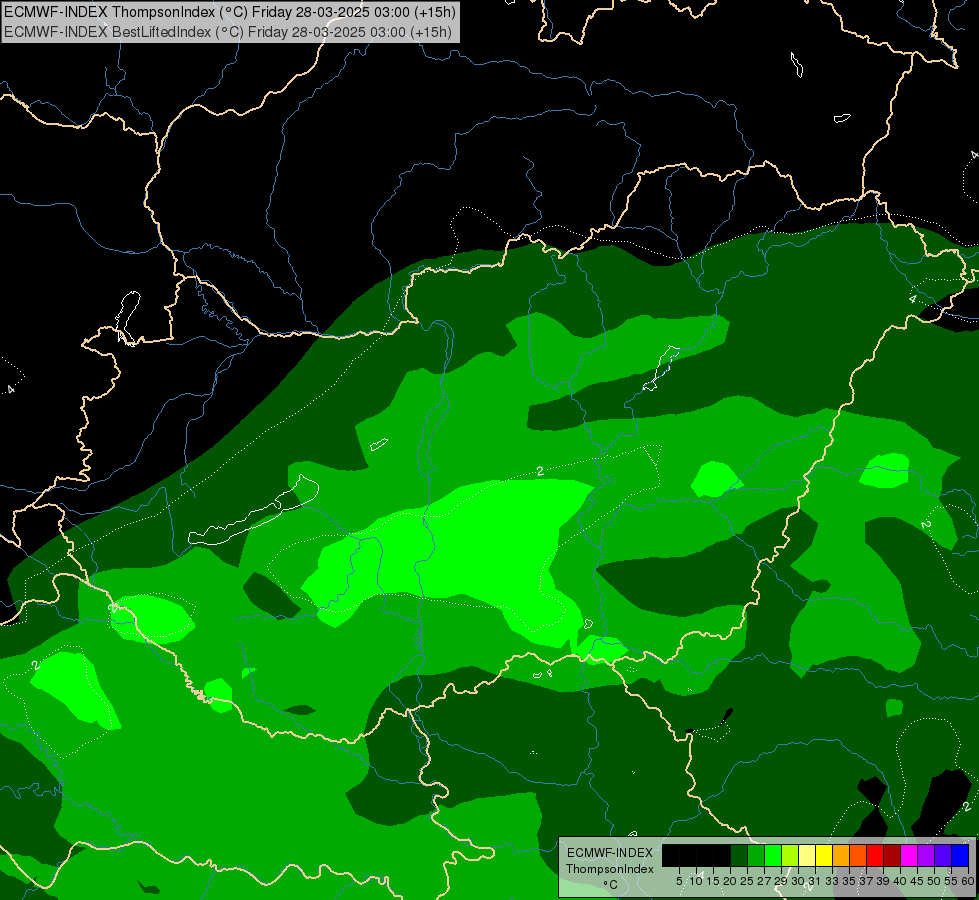Click the yellow-green 29–30 legend swatch
The width and height of the screenshot is (979, 900).
coord(790,855)
